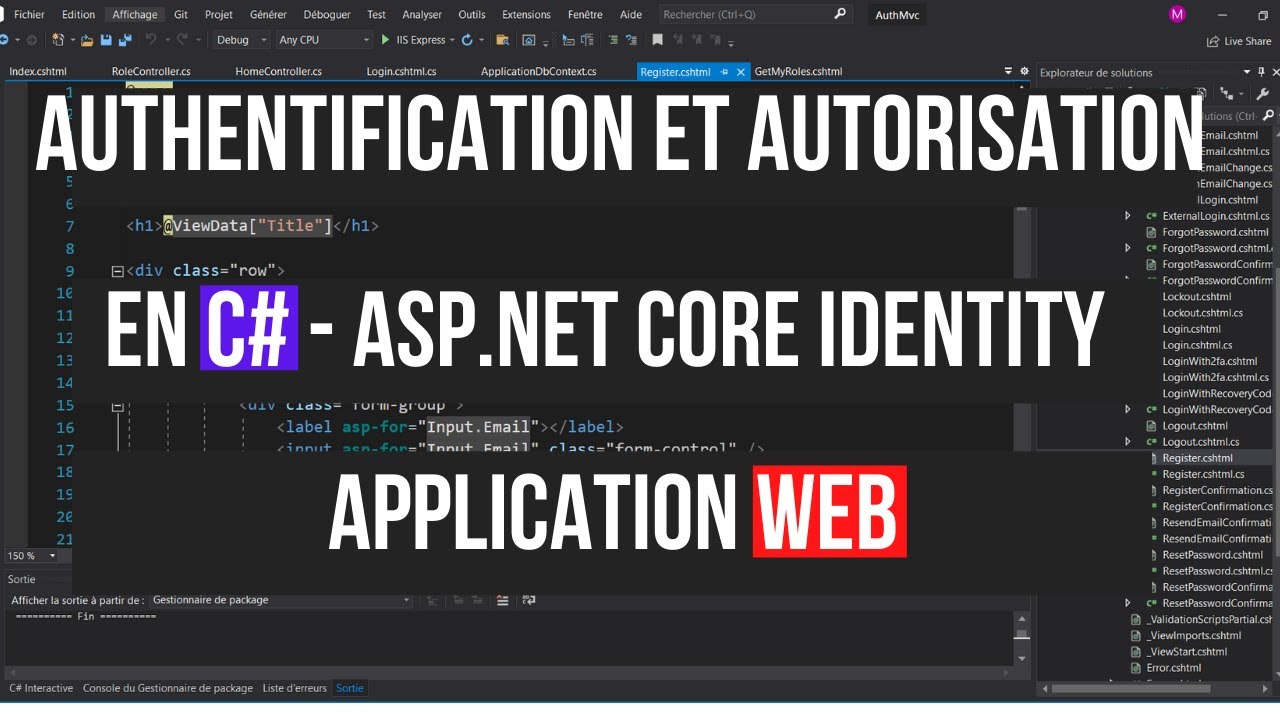
Task: Click the Live Share icon
Action: click(1213, 41)
